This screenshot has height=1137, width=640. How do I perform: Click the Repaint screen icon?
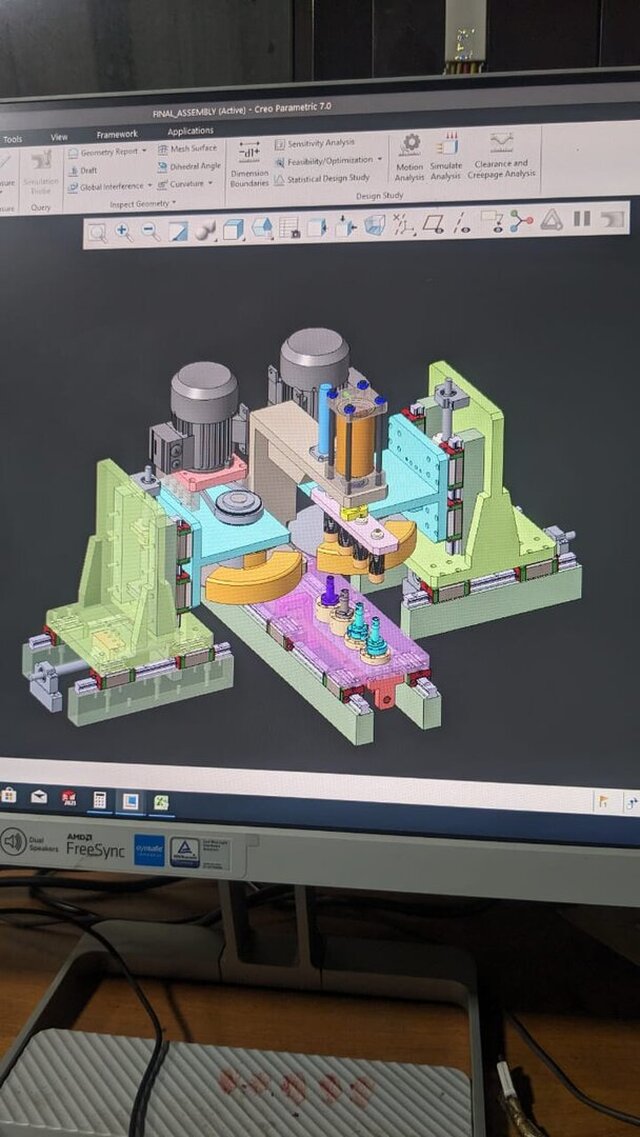pos(178,231)
